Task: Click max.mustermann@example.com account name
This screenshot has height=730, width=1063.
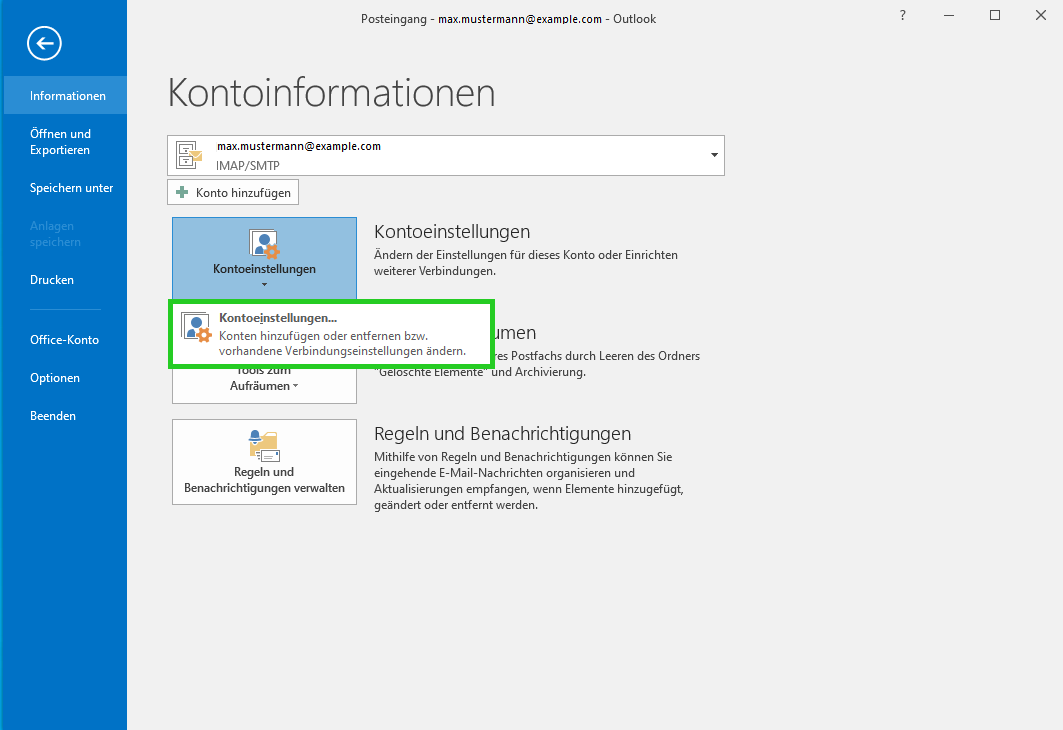Action: coord(299,146)
